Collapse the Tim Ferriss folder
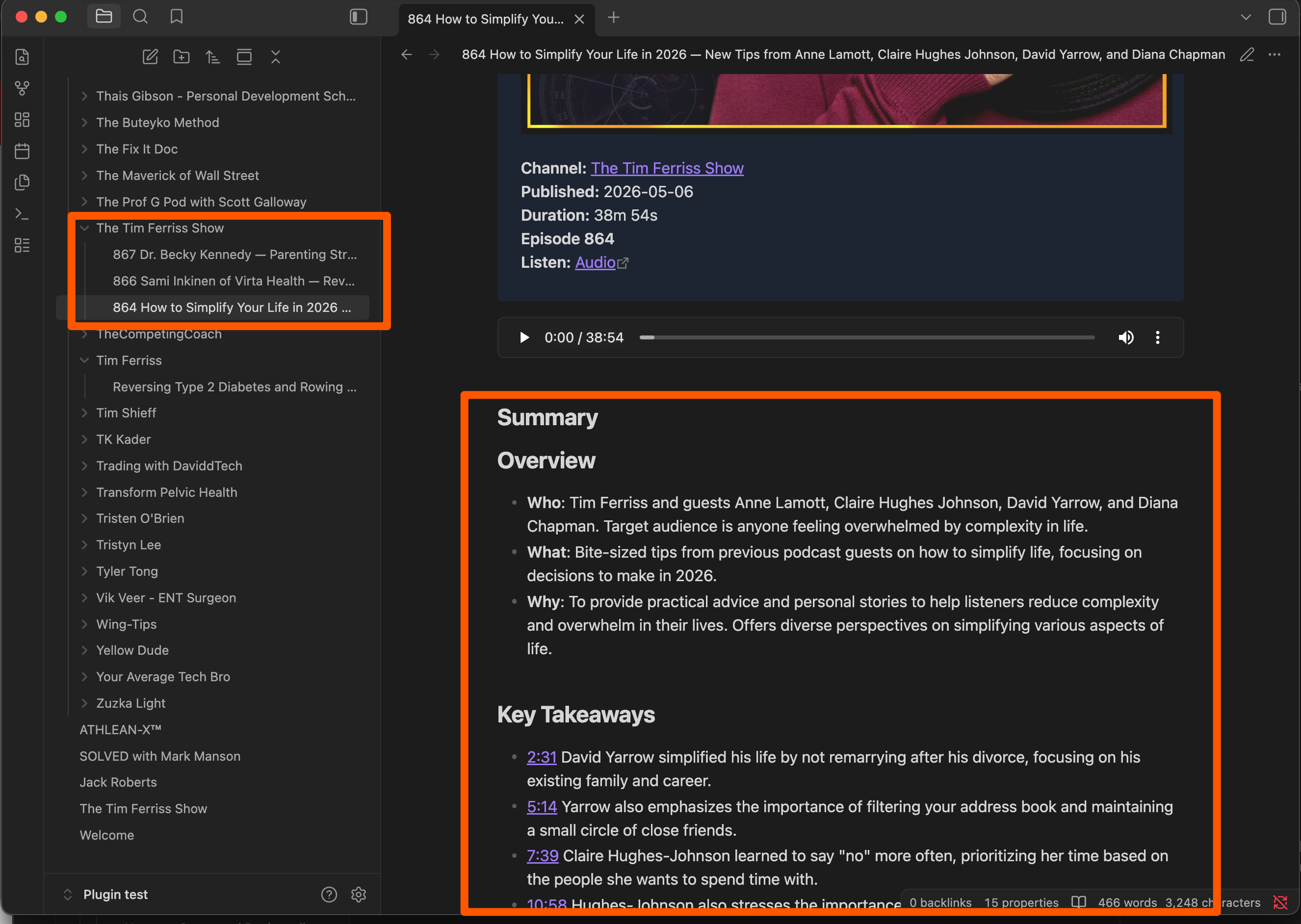The height and width of the screenshot is (924, 1301). [84, 360]
